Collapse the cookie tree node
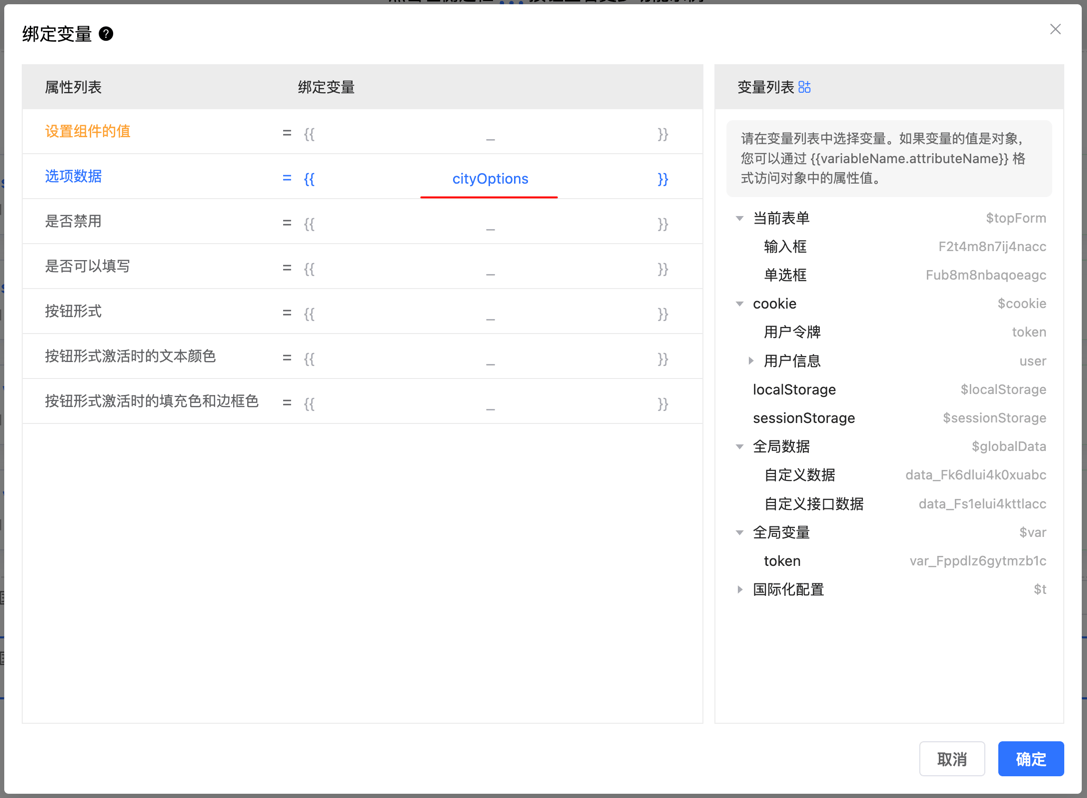 [x=740, y=304]
